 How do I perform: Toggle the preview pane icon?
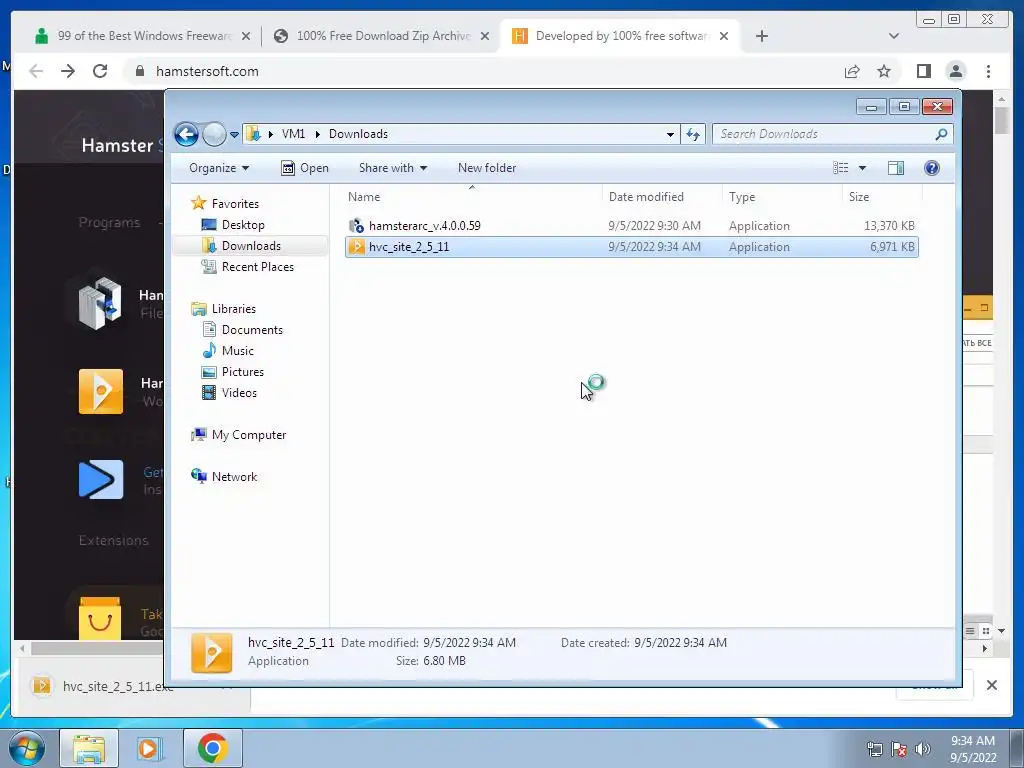896,168
